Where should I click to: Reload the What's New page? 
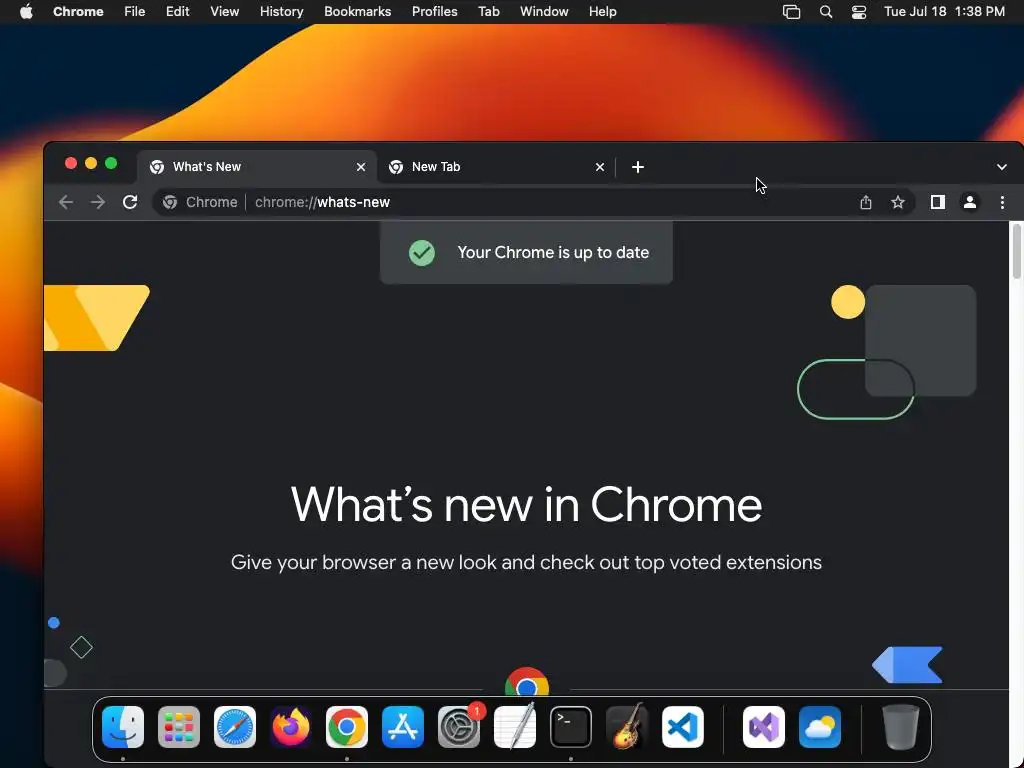[x=130, y=202]
